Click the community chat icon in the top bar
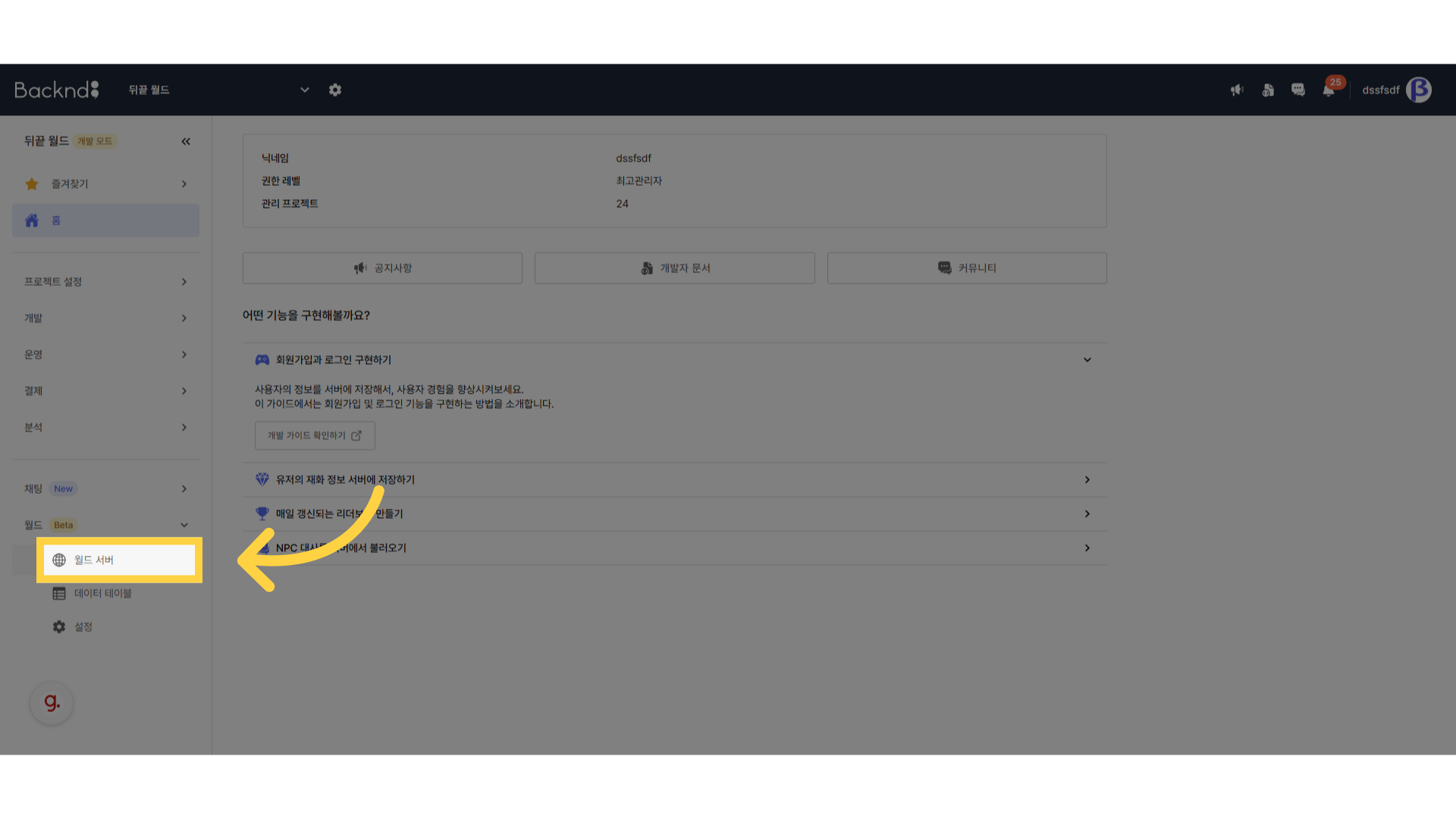This screenshot has height=819, width=1456. pyautogui.click(x=1298, y=89)
